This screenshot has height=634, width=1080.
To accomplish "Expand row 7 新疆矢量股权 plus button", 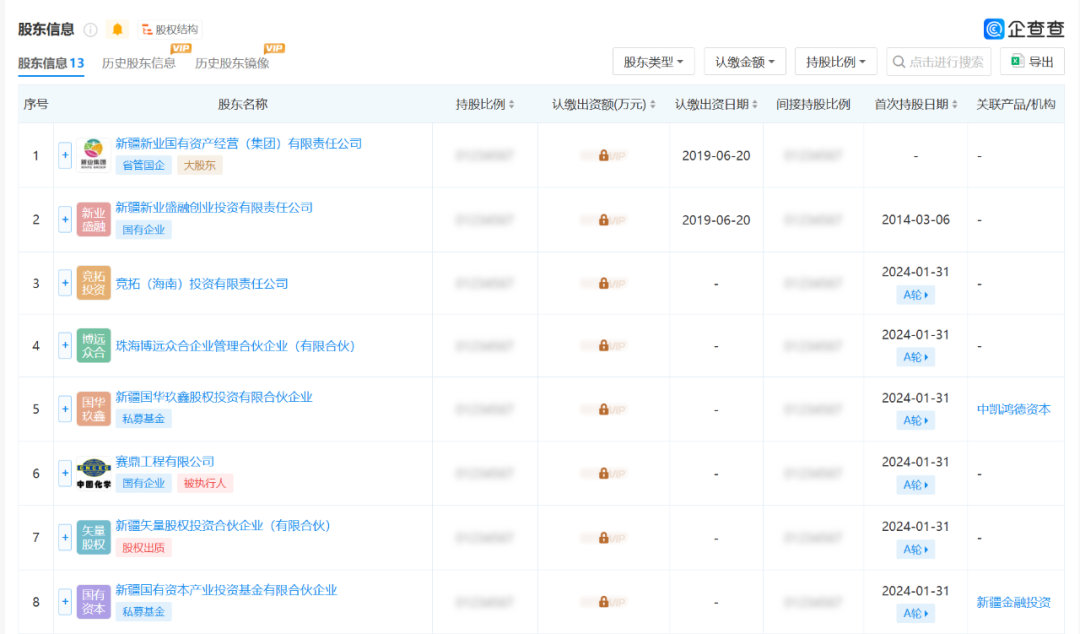I will (65, 538).
